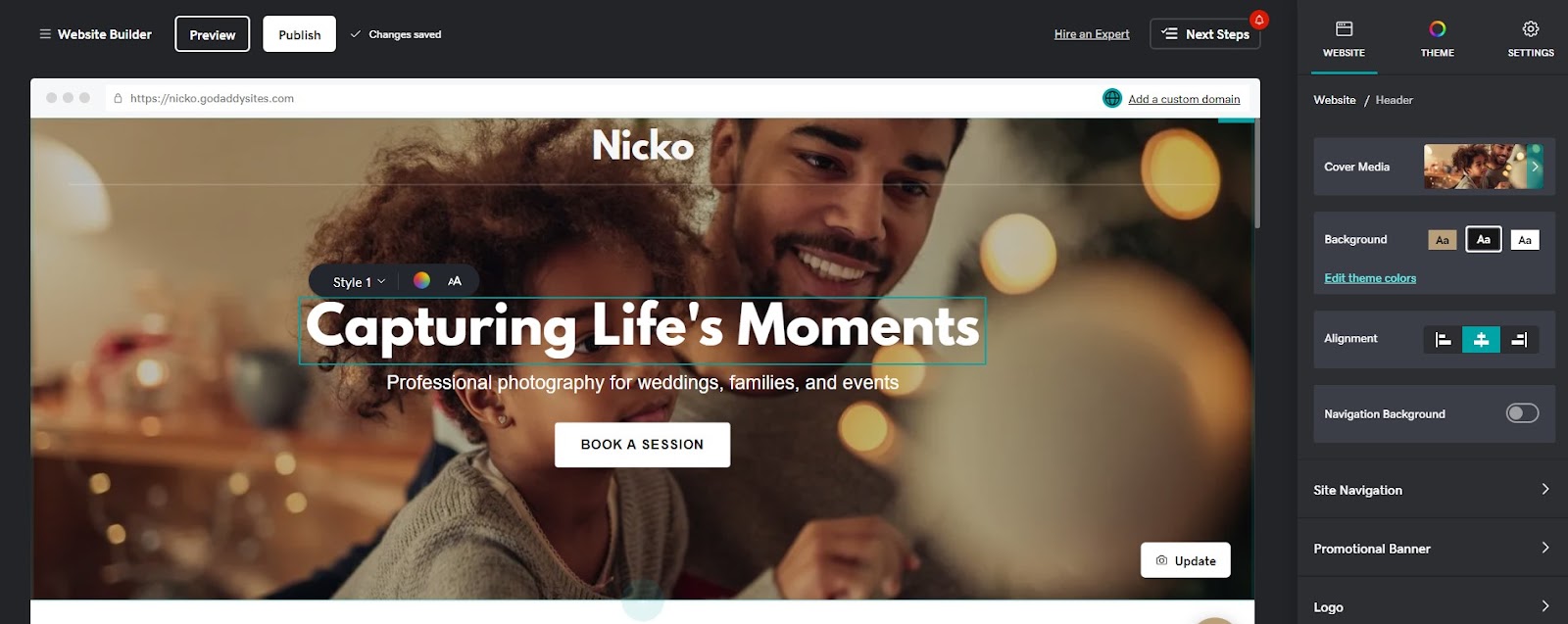Image resolution: width=1568 pixels, height=624 pixels.
Task: Click the Cover Media thumbnail image
Action: point(1483,167)
